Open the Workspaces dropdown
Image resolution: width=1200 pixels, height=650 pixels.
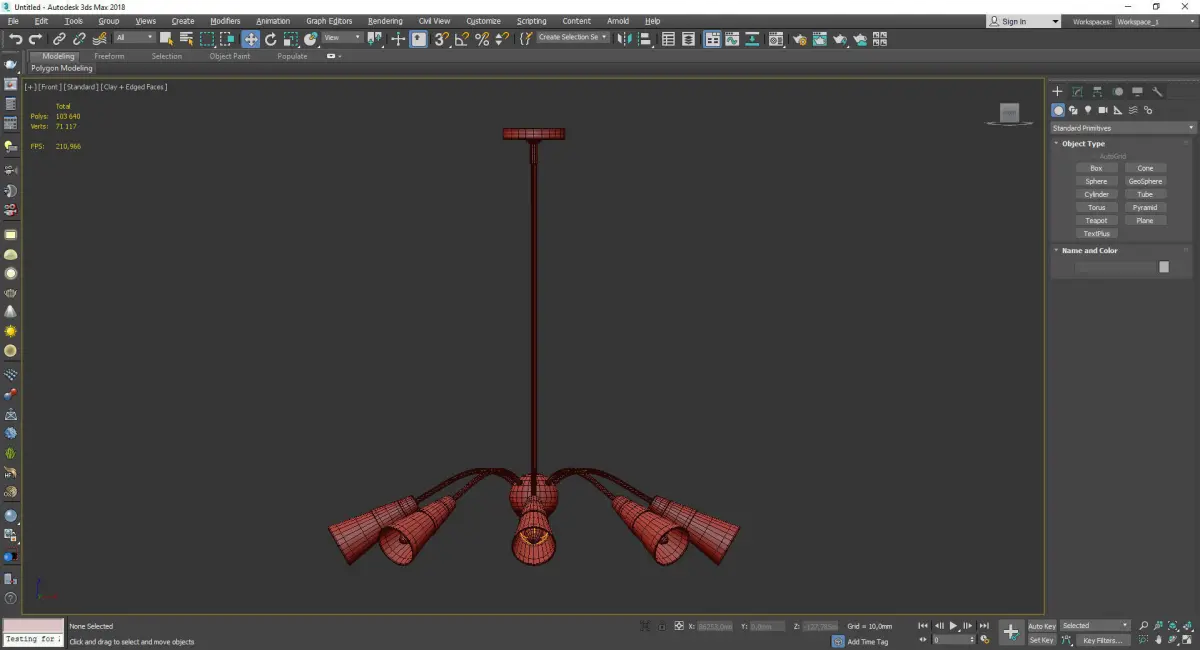tap(1157, 21)
